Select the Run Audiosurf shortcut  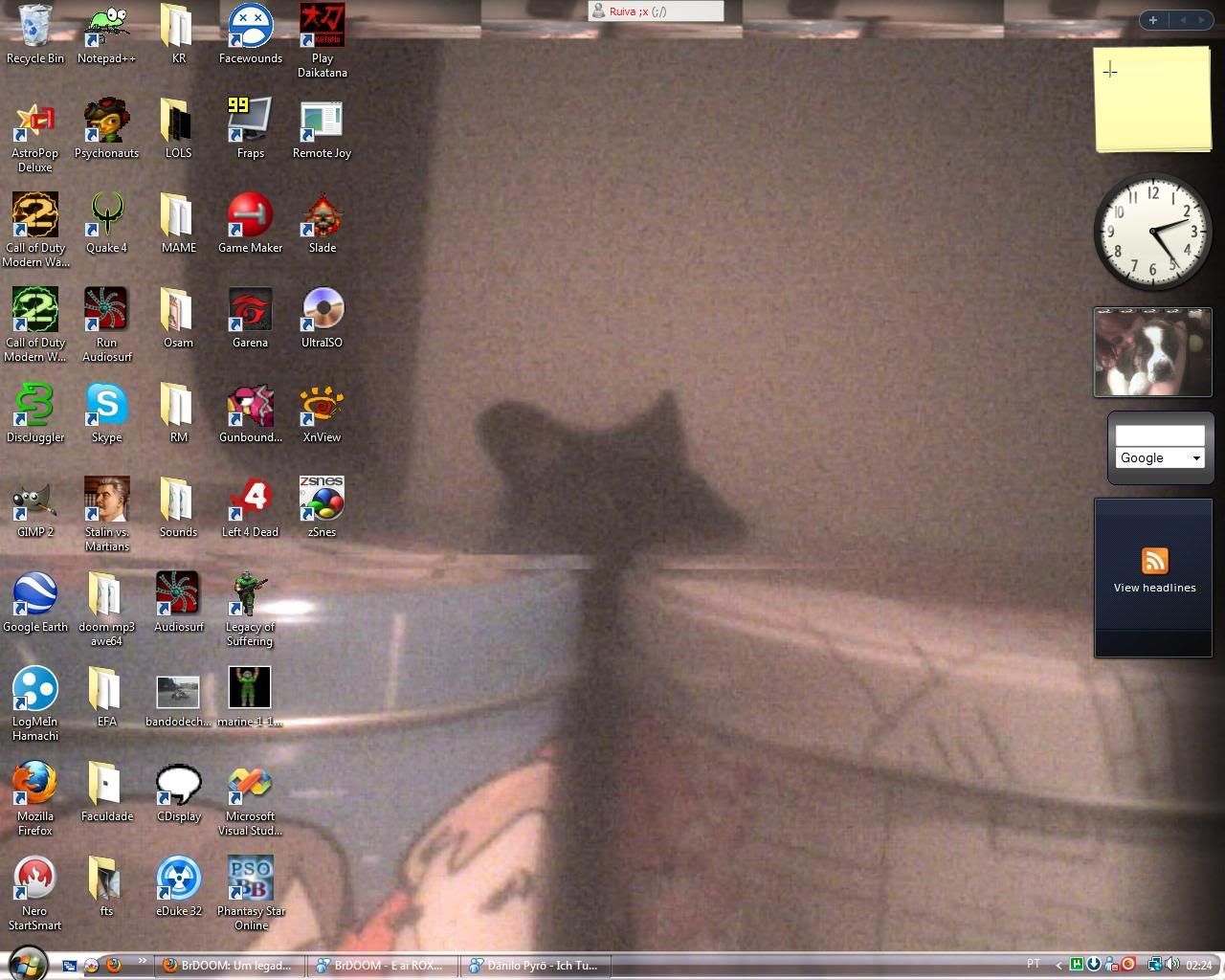106,324
